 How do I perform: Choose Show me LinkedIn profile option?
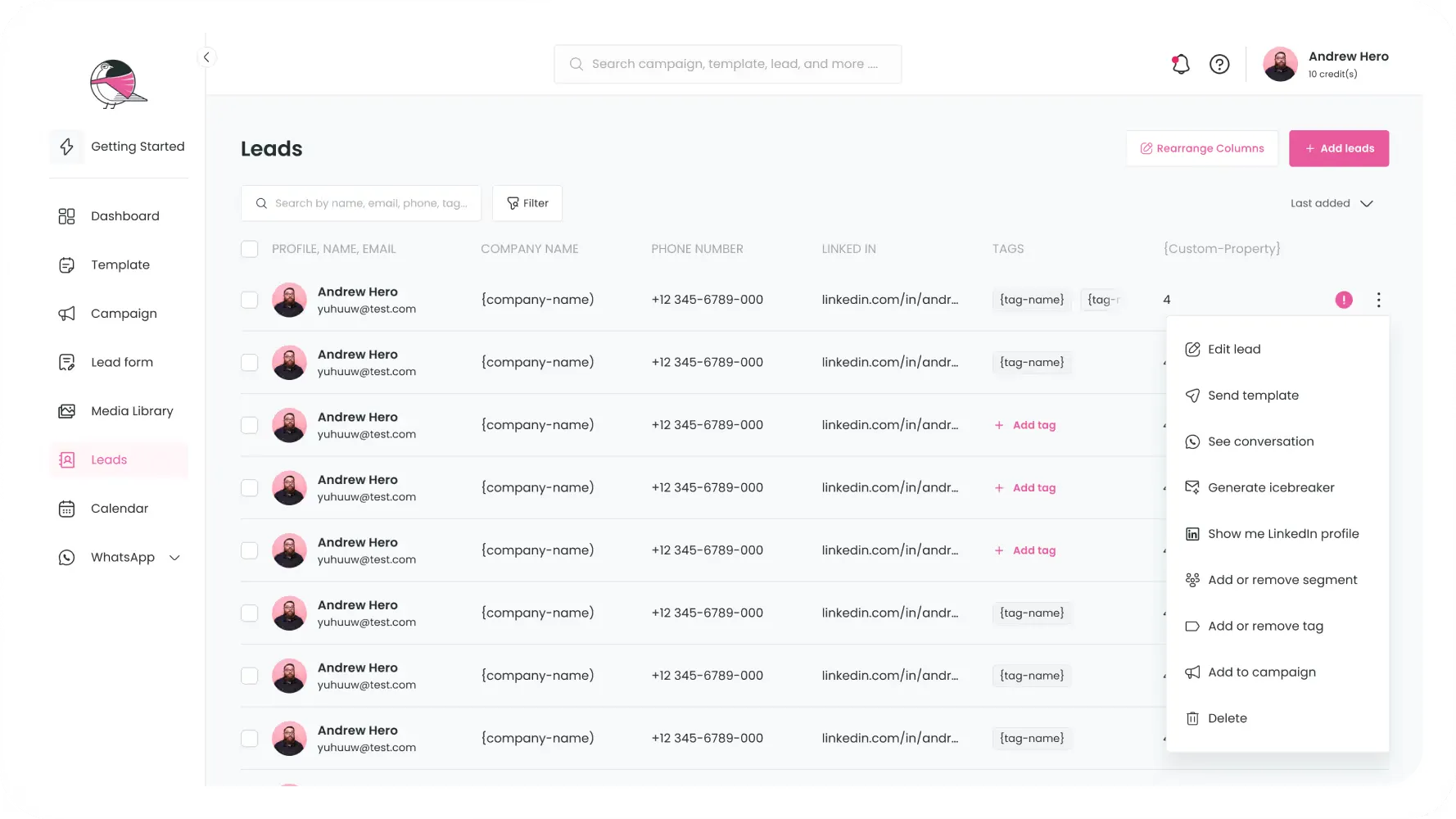click(1277, 534)
